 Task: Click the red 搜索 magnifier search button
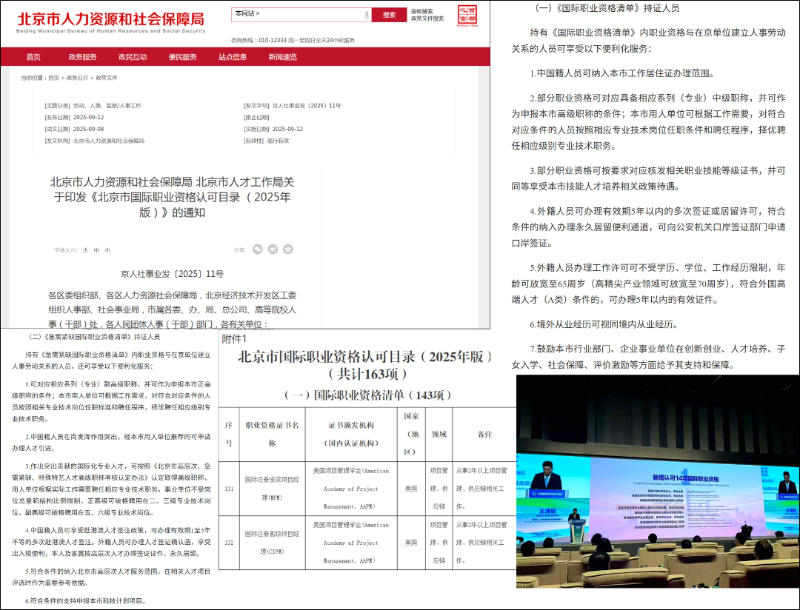[388, 14]
